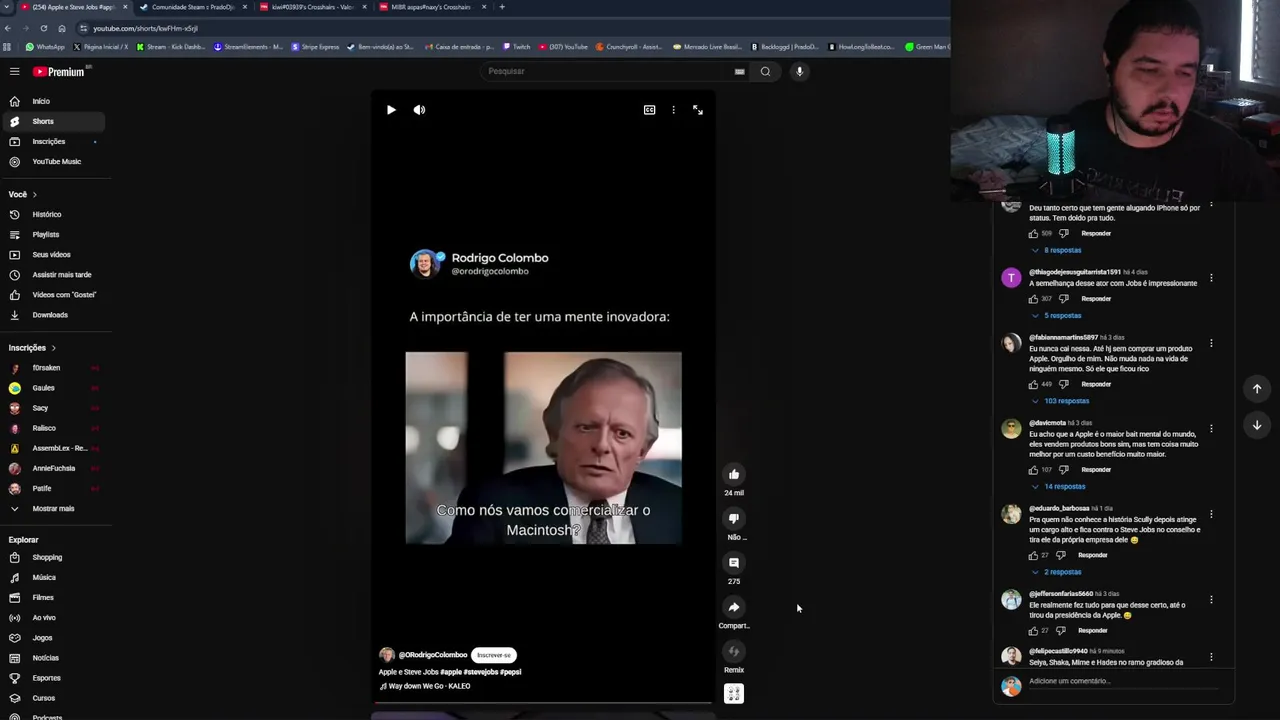Open the Gaules subscription channel
The height and width of the screenshot is (720, 1280).
coord(52,388)
